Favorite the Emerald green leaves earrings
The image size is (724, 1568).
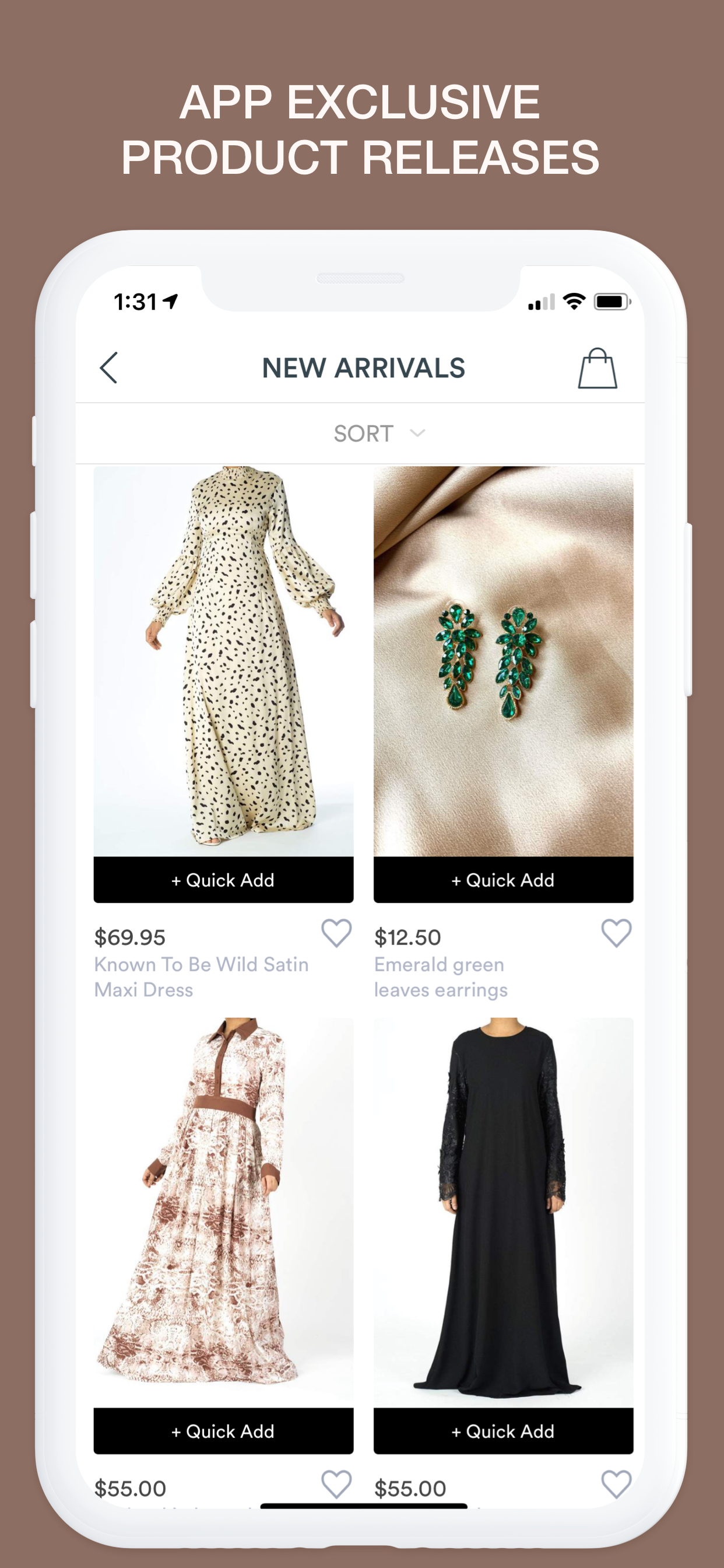click(x=616, y=933)
